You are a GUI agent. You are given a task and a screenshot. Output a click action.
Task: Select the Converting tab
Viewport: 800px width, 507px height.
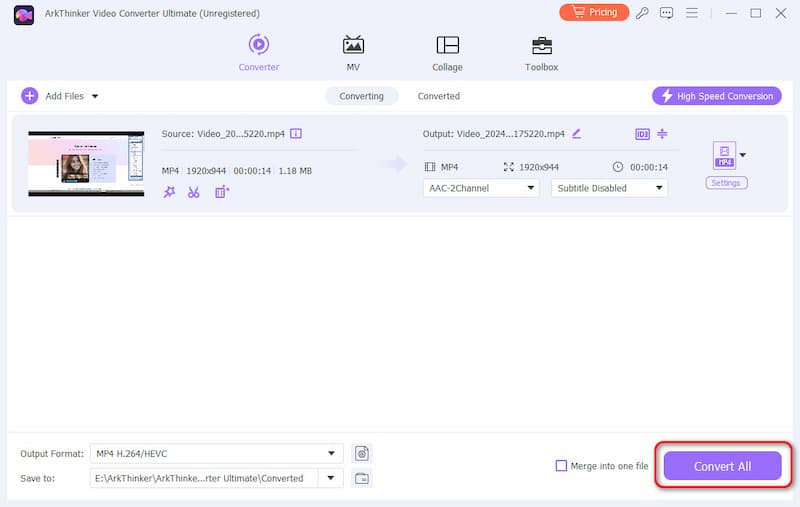[361, 96]
